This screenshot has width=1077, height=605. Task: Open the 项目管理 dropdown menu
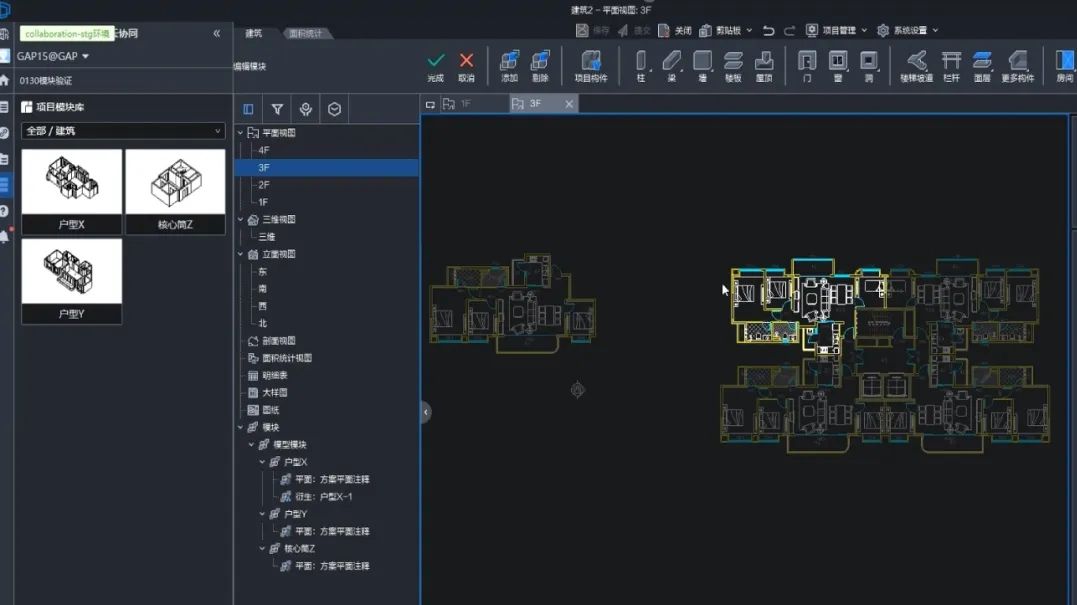836,30
